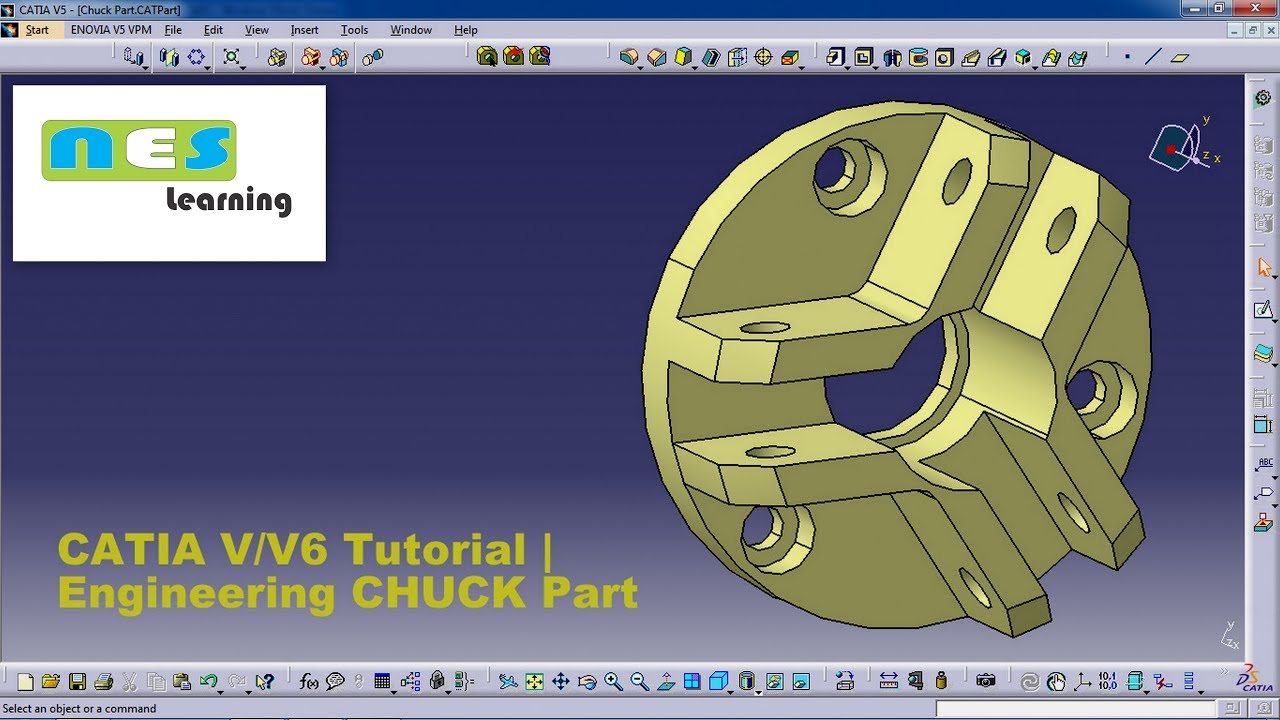Start the Sketcher from right sidebar
Screen dimensions: 1280x720
point(1263,310)
